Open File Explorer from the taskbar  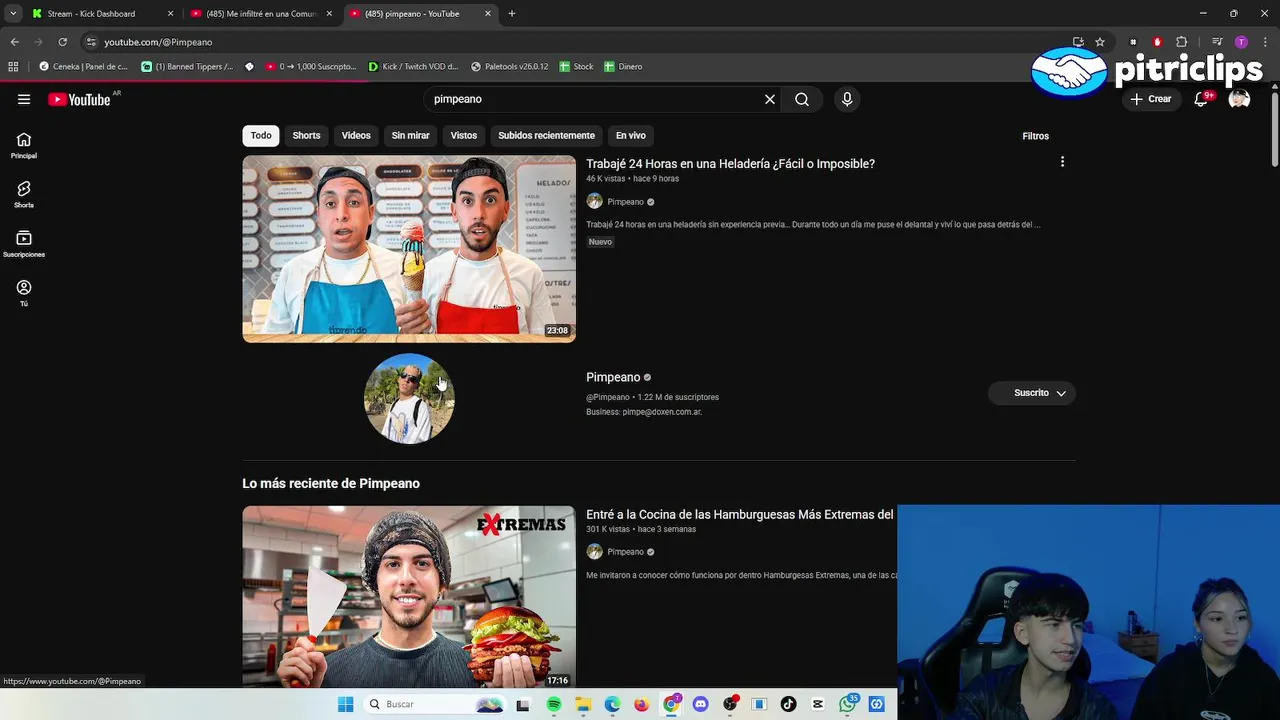pyautogui.click(x=583, y=704)
